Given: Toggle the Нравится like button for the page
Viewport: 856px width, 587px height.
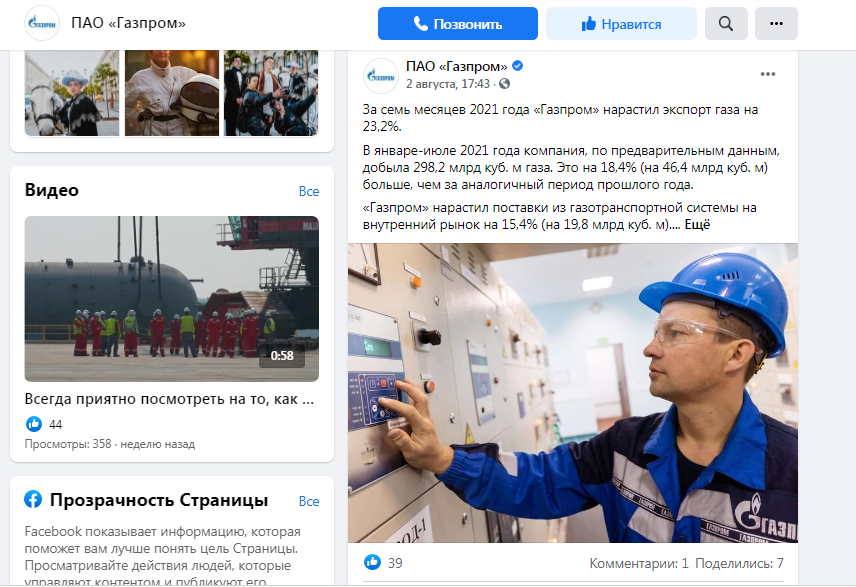Looking at the screenshot, I should point(621,23).
